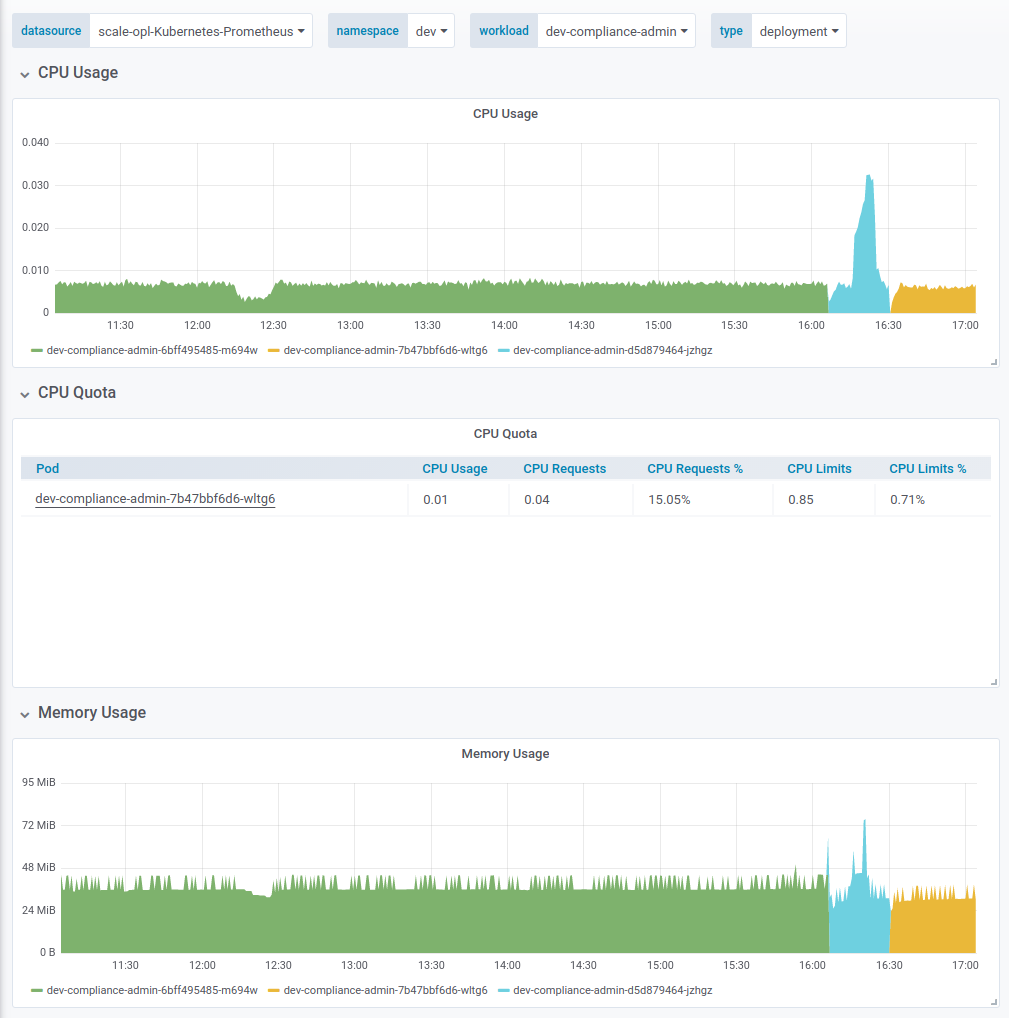Click the resize handle of CPU Quota panel
The height and width of the screenshot is (1018, 1009).
click(994, 682)
